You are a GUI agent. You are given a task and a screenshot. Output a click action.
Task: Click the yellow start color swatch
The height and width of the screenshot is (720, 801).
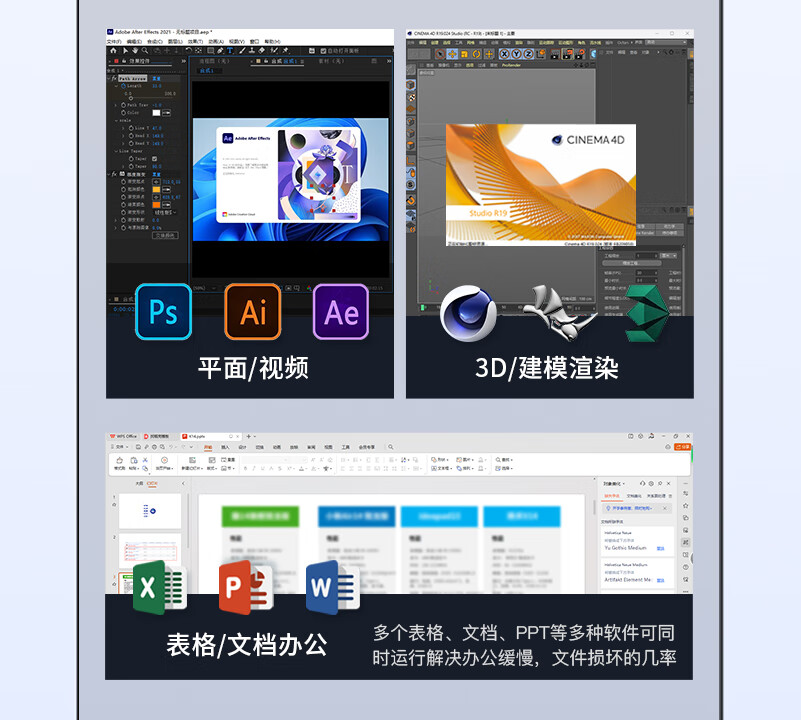point(156,189)
